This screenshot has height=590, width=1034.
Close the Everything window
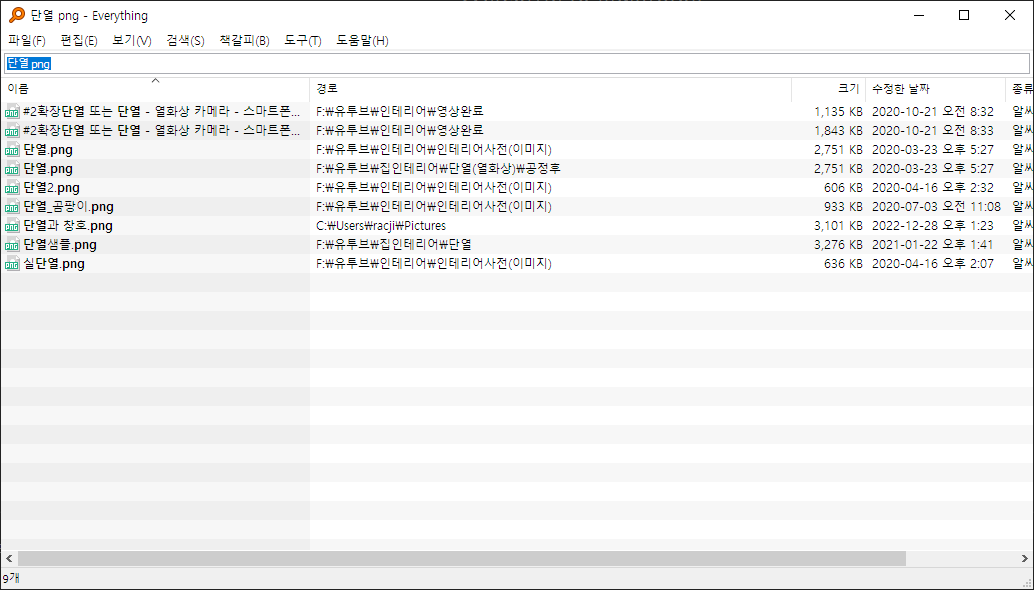pos(1010,15)
